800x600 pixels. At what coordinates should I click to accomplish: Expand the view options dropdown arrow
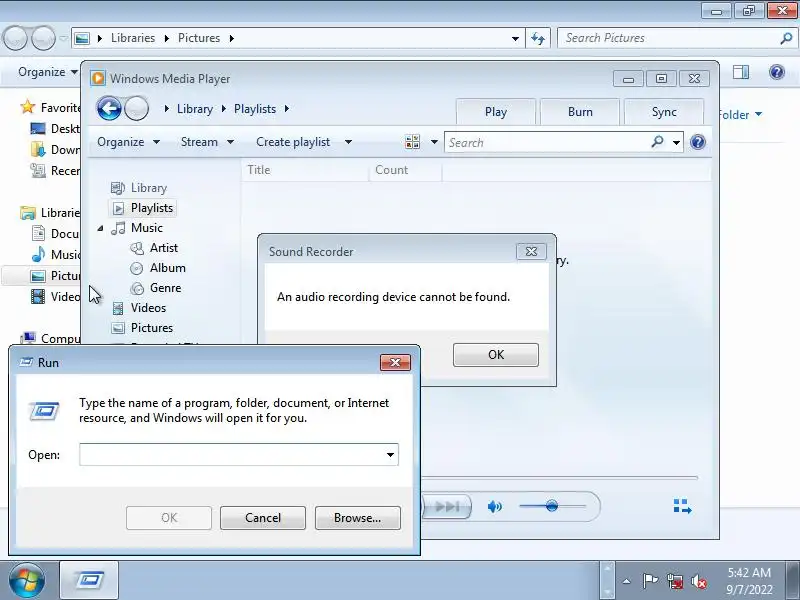pyautogui.click(x=434, y=142)
